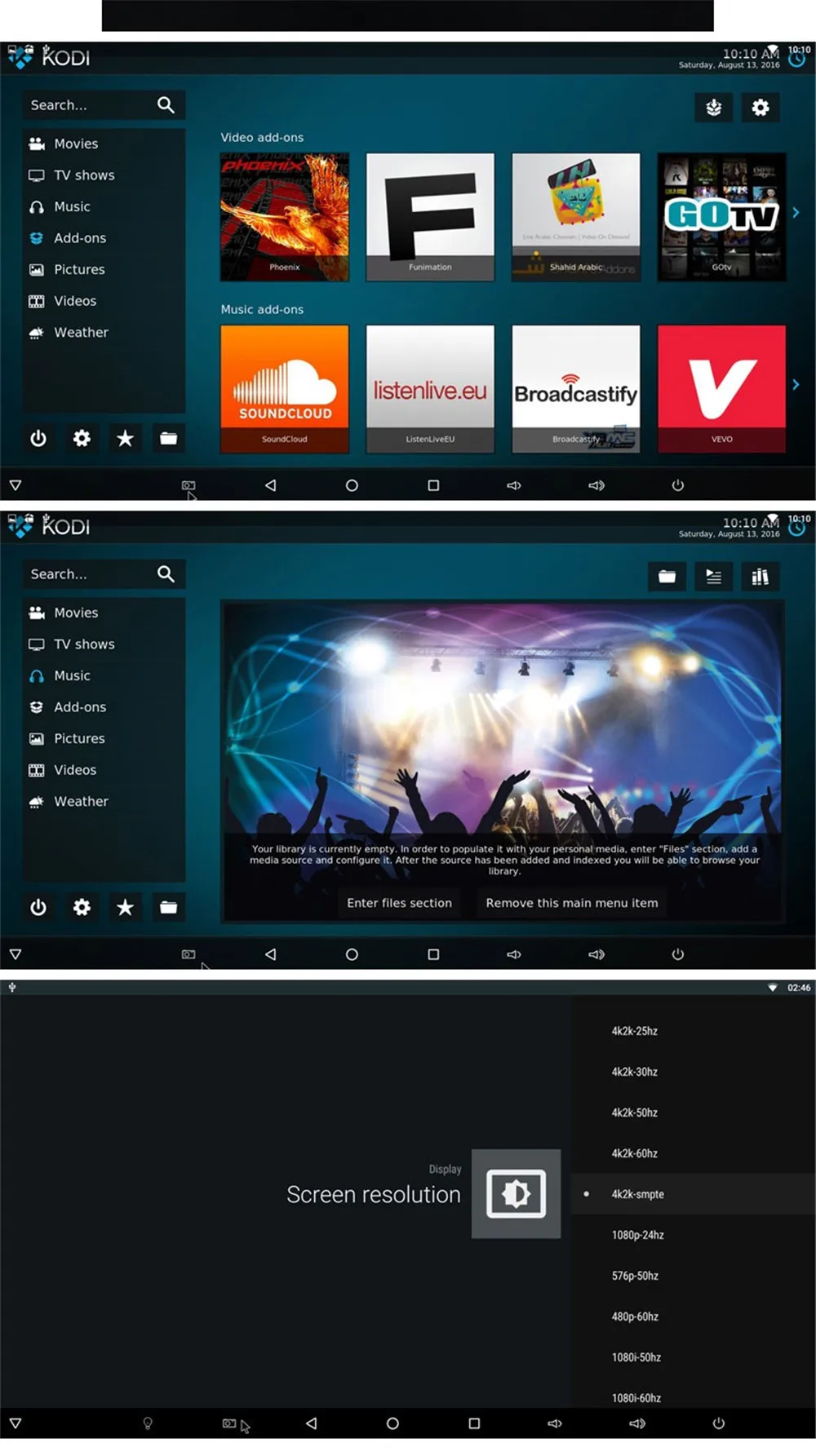Tap volume down below the Add-ons view
The width and height of the screenshot is (816, 1456).
[514, 485]
